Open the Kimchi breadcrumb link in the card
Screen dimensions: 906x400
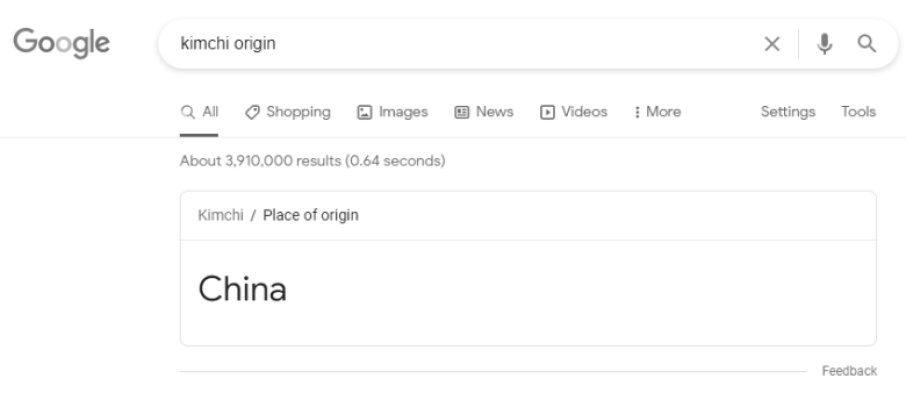(219, 216)
